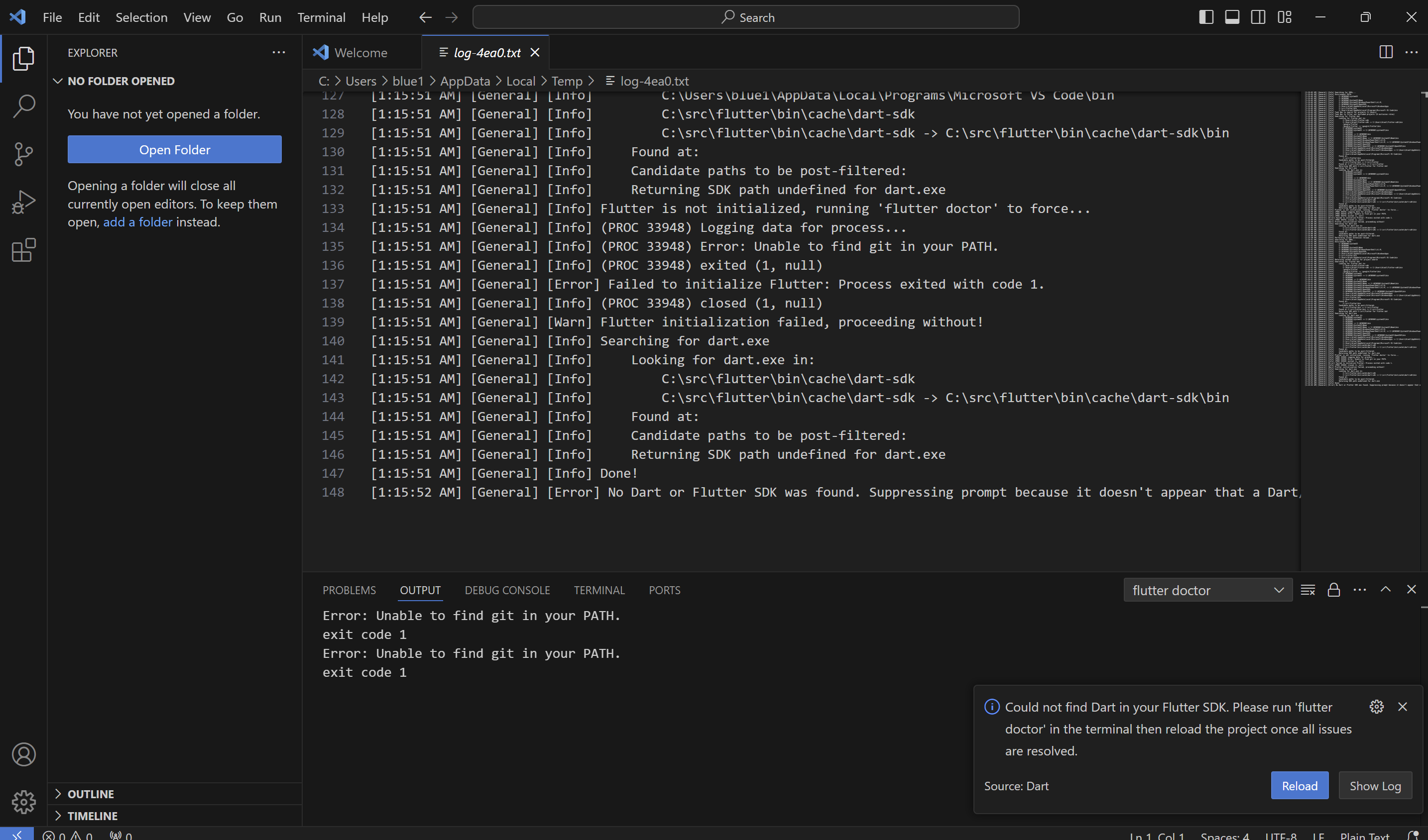Screen dimensions: 1428x840
Task: Open the Manage gear menu in activity bar
Action: coord(23,802)
